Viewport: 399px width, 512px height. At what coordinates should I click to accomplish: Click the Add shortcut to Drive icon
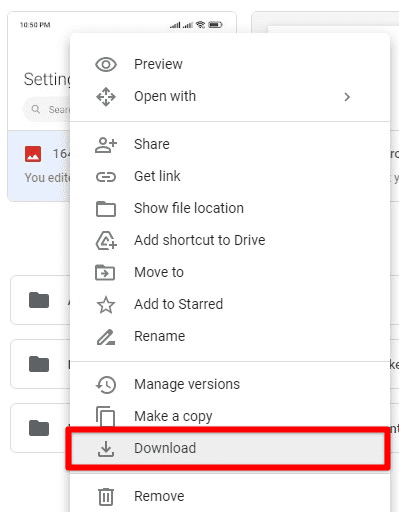[106, 240]
